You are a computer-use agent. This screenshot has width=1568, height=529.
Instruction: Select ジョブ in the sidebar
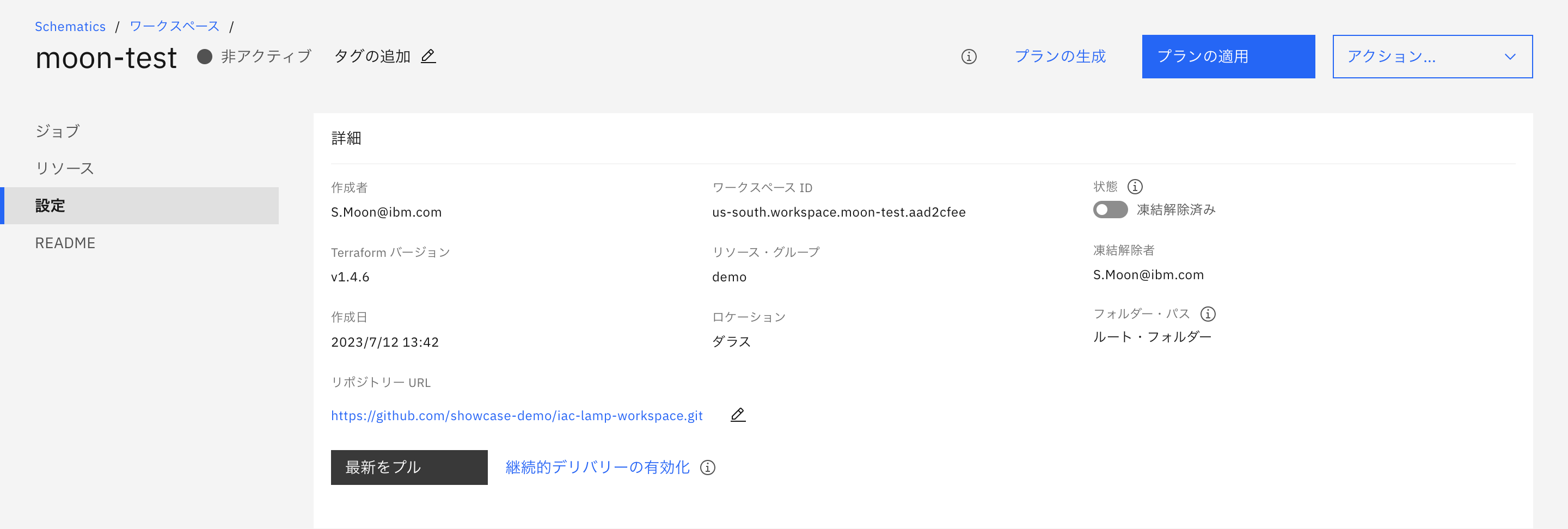[x=58, y=130]
